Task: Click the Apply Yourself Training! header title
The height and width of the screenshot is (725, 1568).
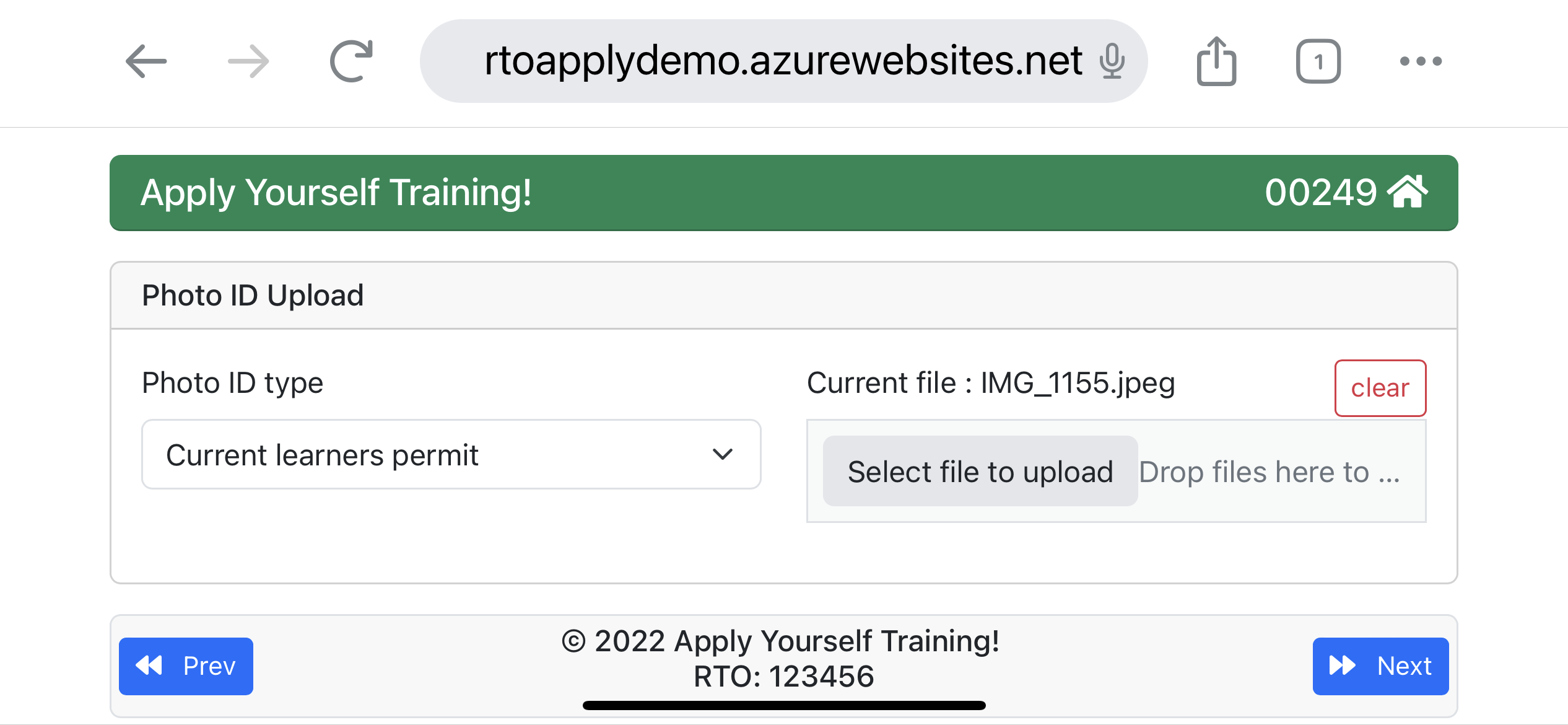Action: click(336, 193)
